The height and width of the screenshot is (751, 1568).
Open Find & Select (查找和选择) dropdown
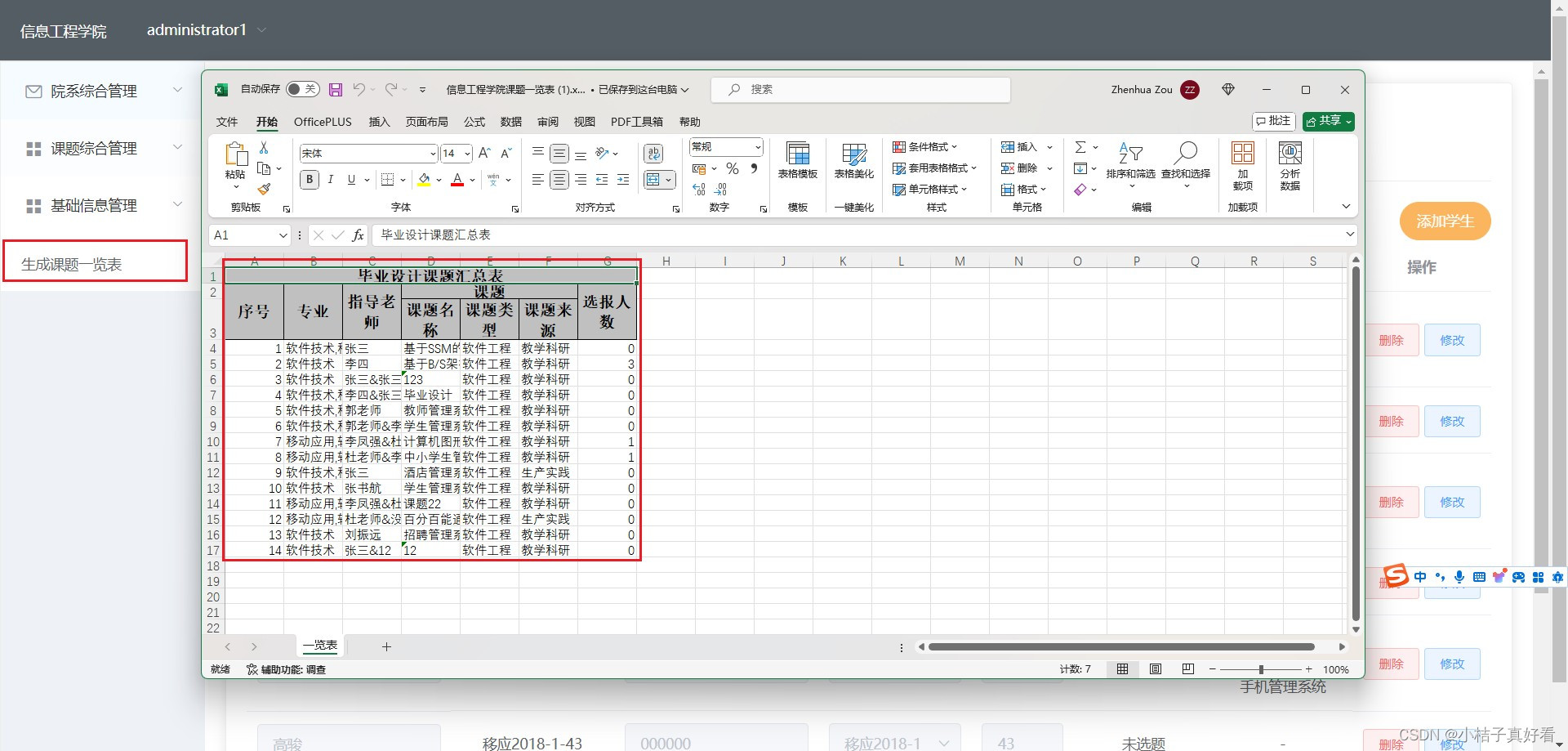pyautogui.click(x=1186, y=166)
